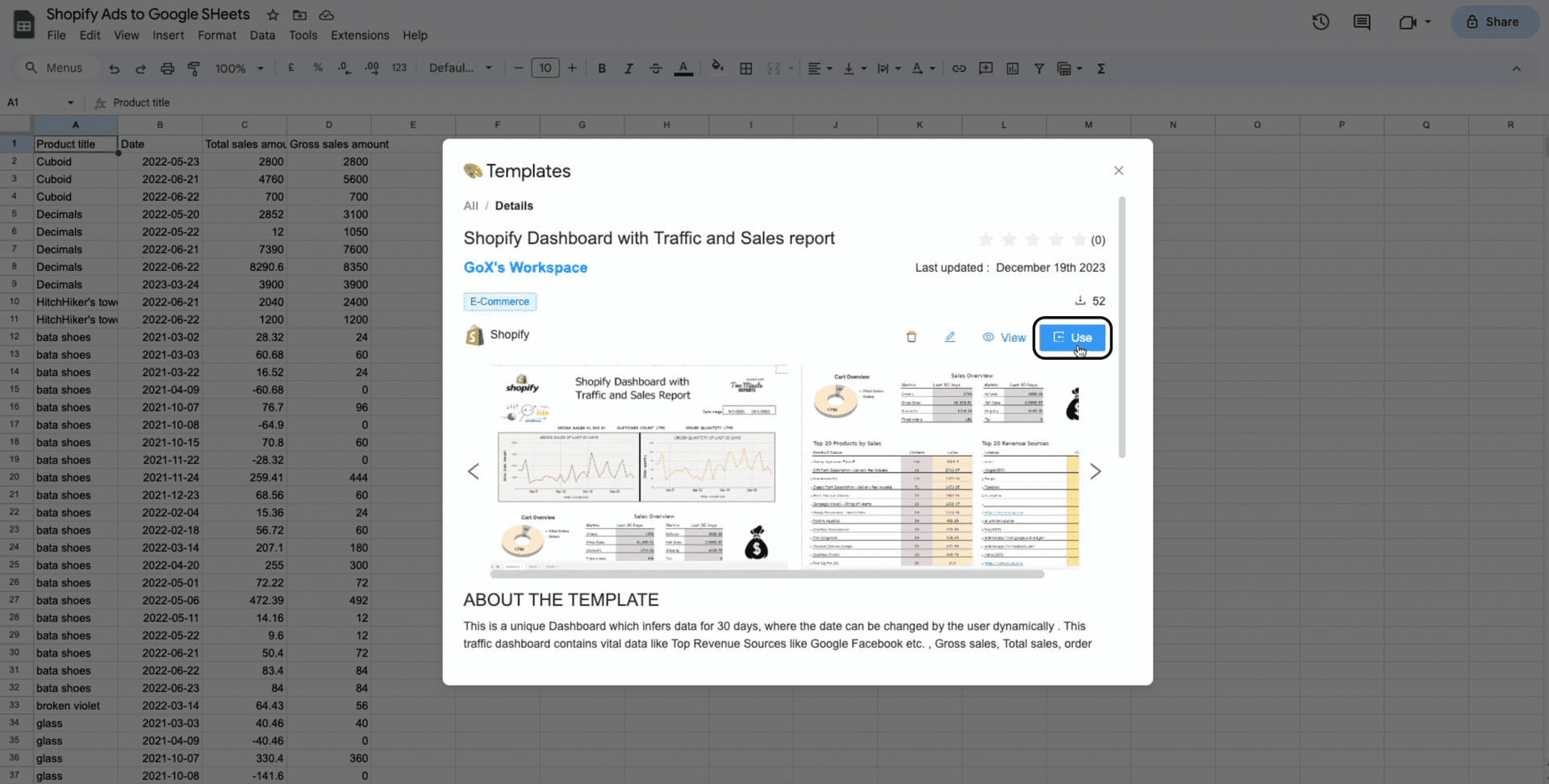Viewport: 1549px width, 784px height.
Task: Edit the template with pencil icon
Action: tap(950, 337)
